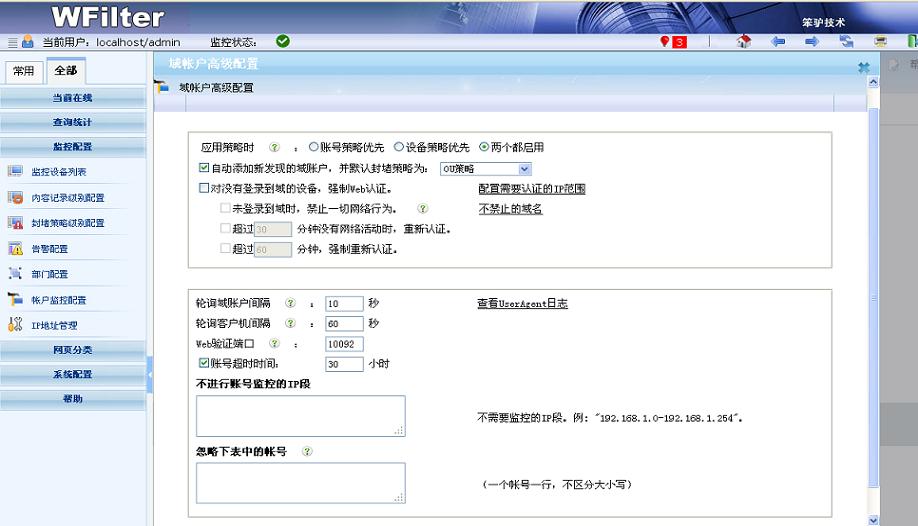
Task: Open the OU策略 default policy dropdown
Action: [x=485, y=169]
